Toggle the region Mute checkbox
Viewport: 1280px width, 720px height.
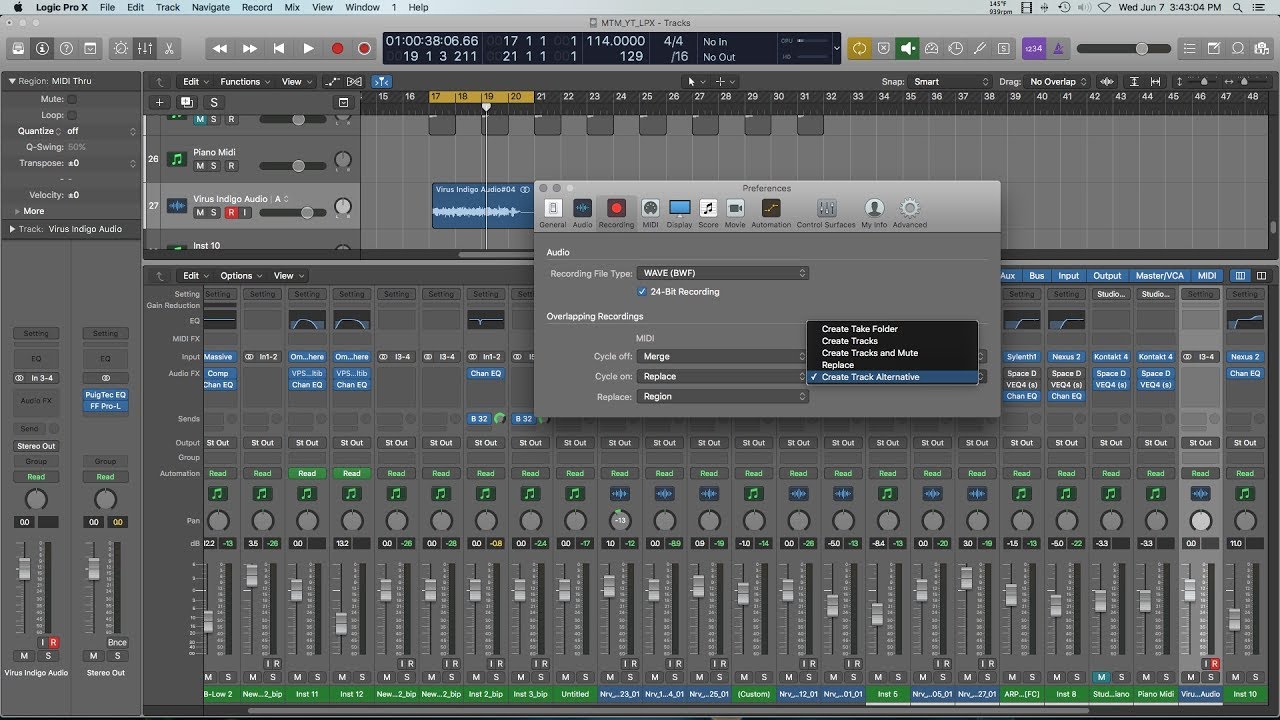[72, 99]
